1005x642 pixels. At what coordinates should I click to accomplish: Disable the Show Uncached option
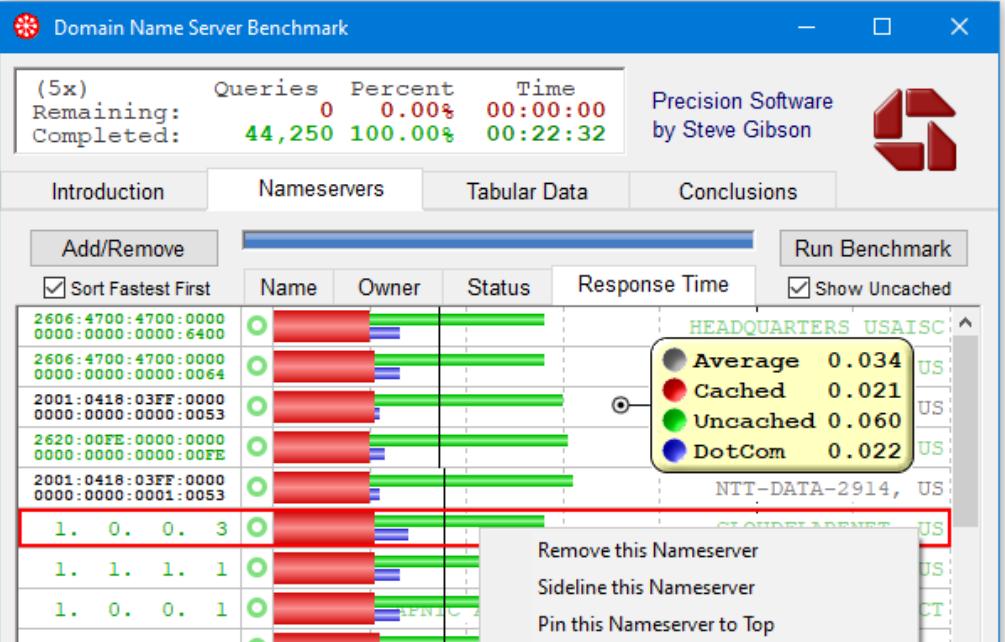(797, 288)
